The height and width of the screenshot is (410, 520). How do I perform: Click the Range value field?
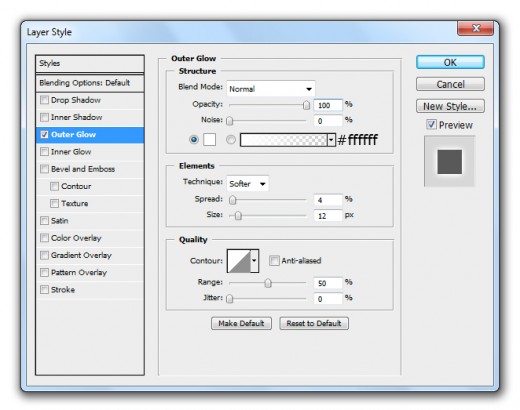[328, 283]
